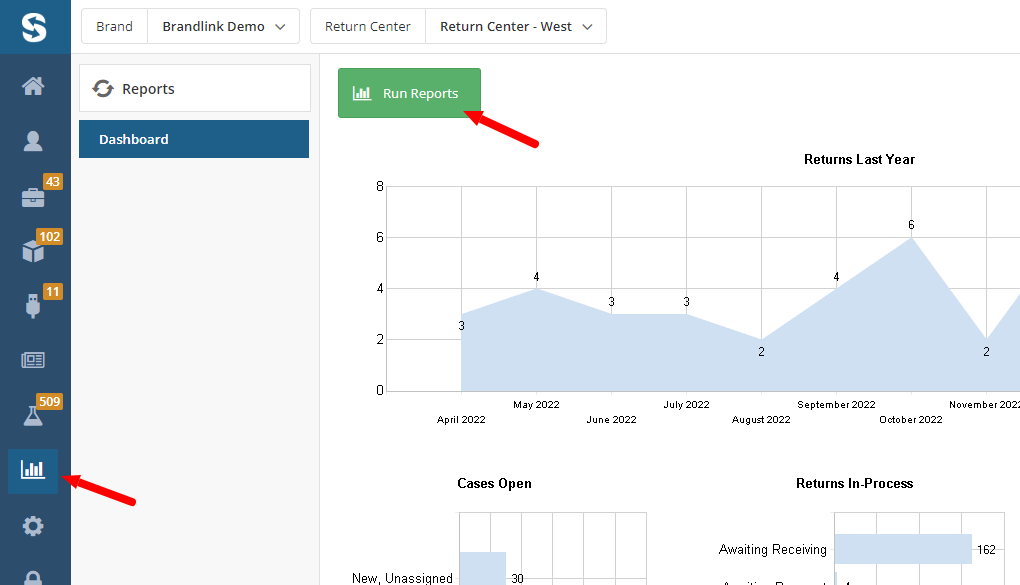Click the refresh icon beside Reports heading
Image resolution: width=1020 pixels, height=585 pixels.
pyautogui.click(x=103, y=87)
